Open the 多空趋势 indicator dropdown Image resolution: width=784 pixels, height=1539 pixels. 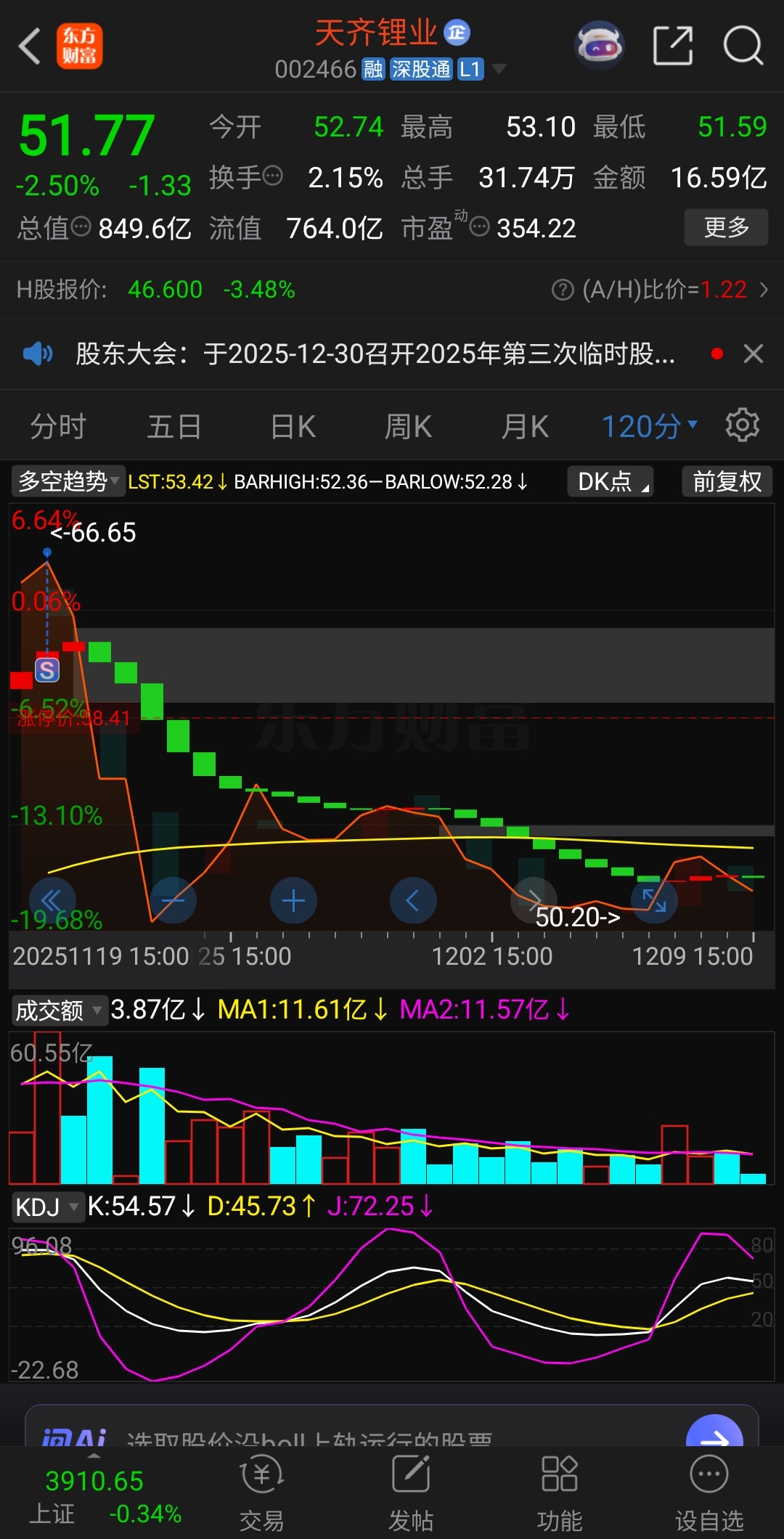click(68, 481)
